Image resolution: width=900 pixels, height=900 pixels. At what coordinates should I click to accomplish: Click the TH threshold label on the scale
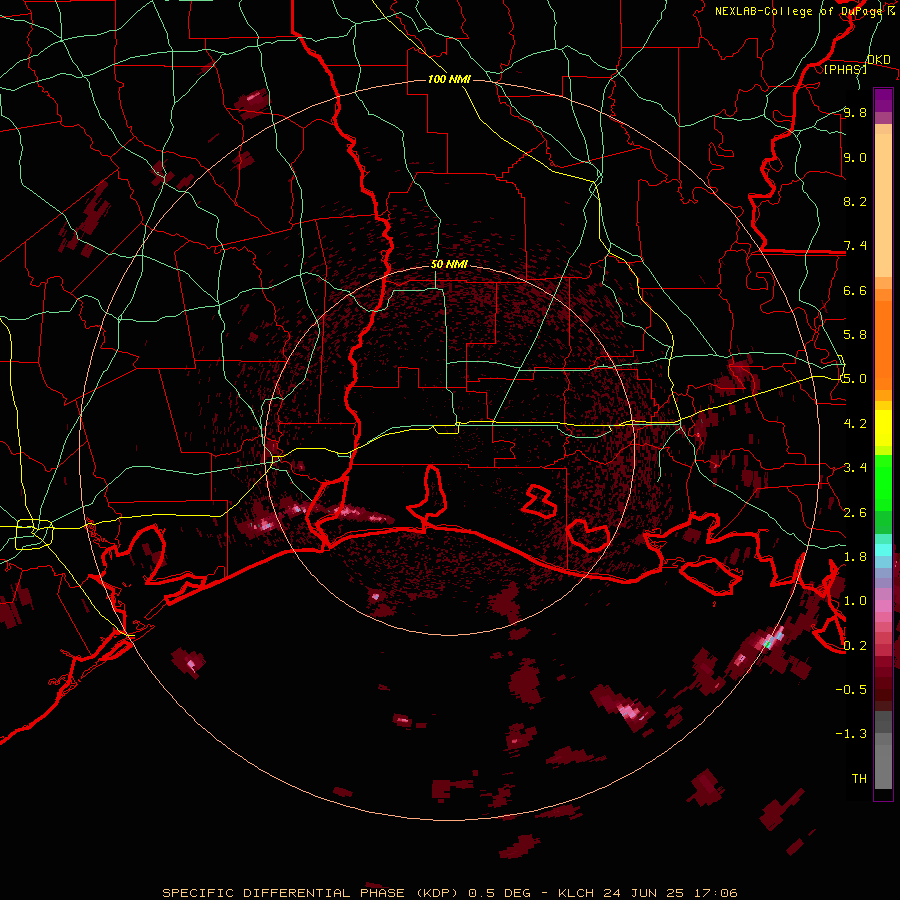pos(859,779)
